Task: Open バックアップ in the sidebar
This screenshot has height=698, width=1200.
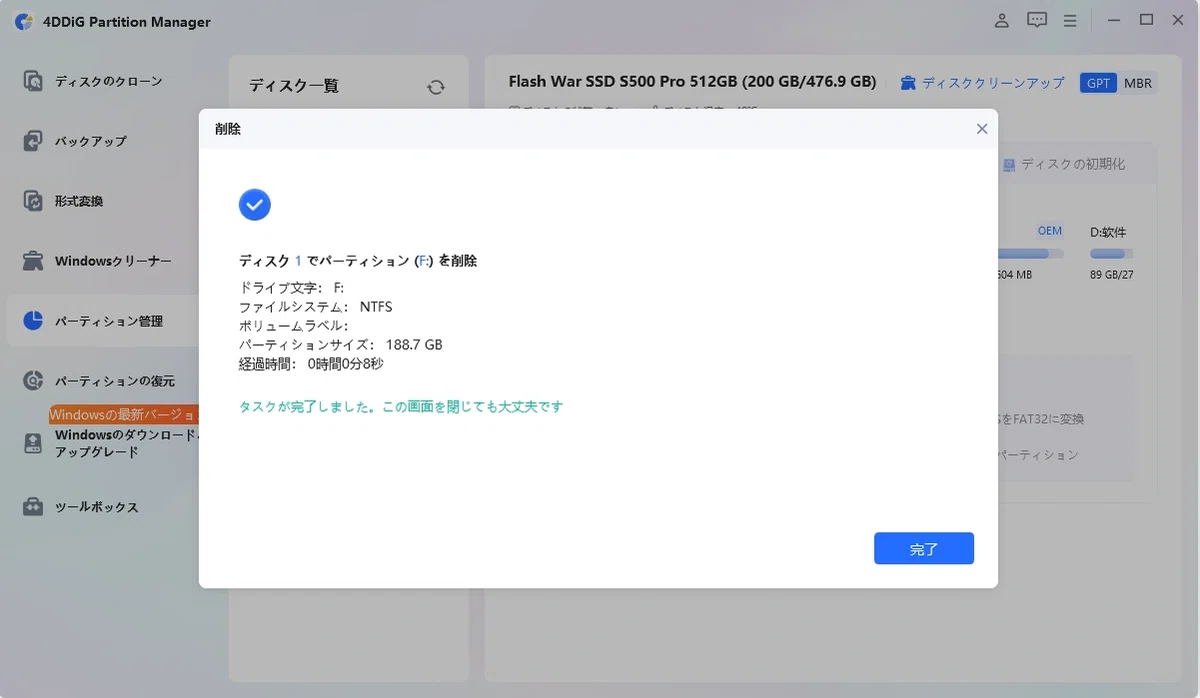Action: pyautogui.click(x=90, y=141)
